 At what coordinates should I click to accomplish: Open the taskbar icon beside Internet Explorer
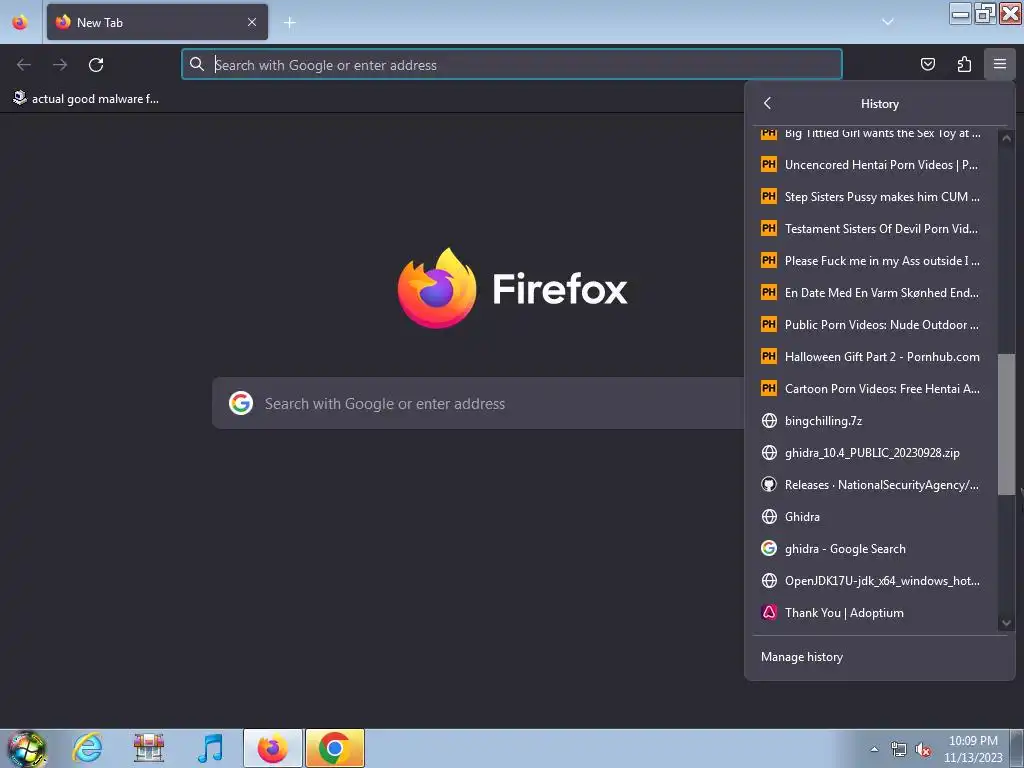149,748
